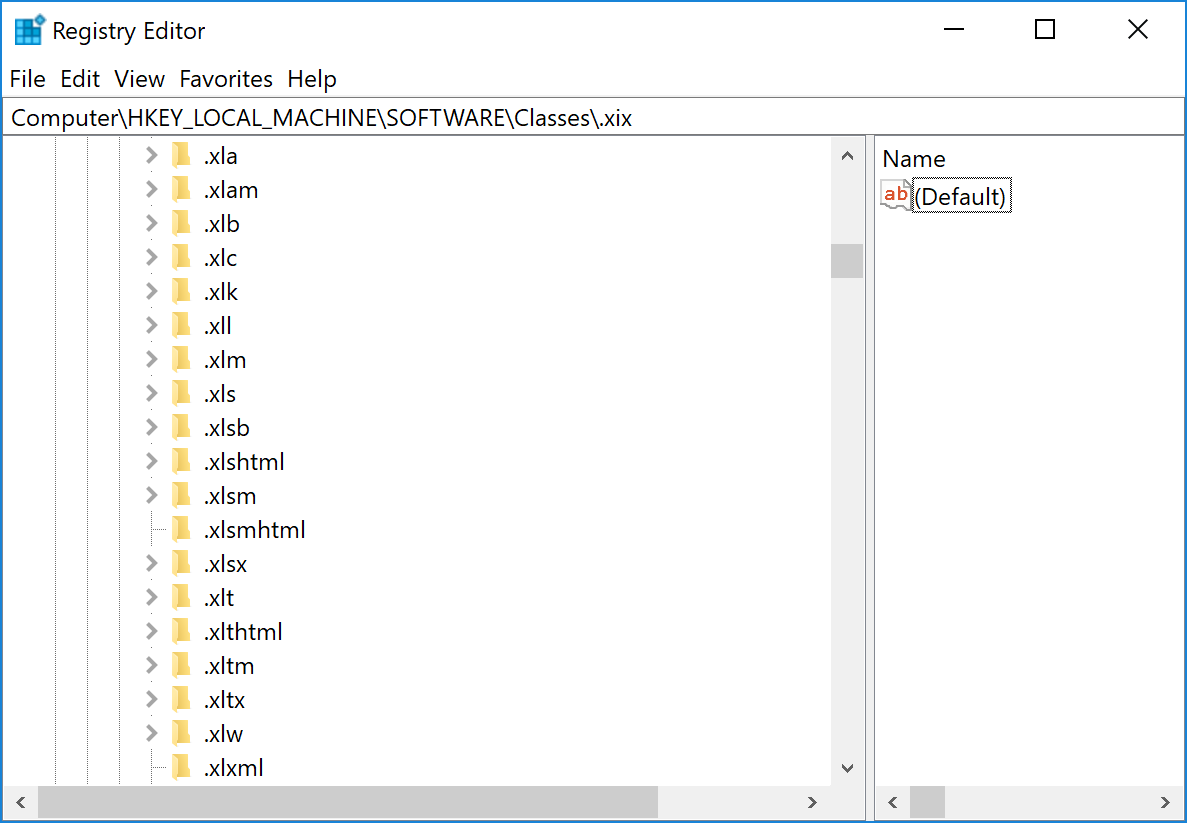This screenshot has width=1187, height=823.
Task: Select the .xlsb key label
Action: point(226,428)
